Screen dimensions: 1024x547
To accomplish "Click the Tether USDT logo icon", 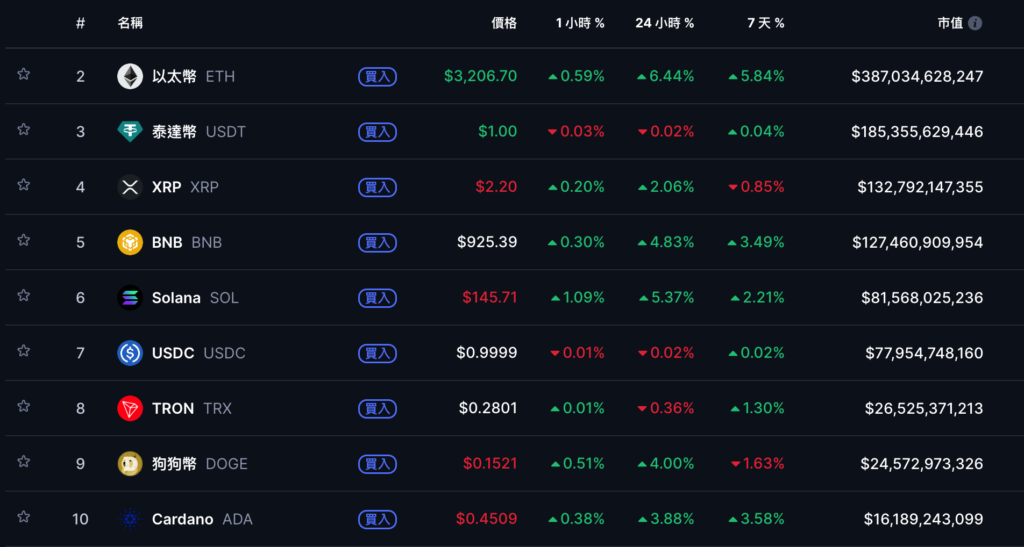I will click(130, 131).
